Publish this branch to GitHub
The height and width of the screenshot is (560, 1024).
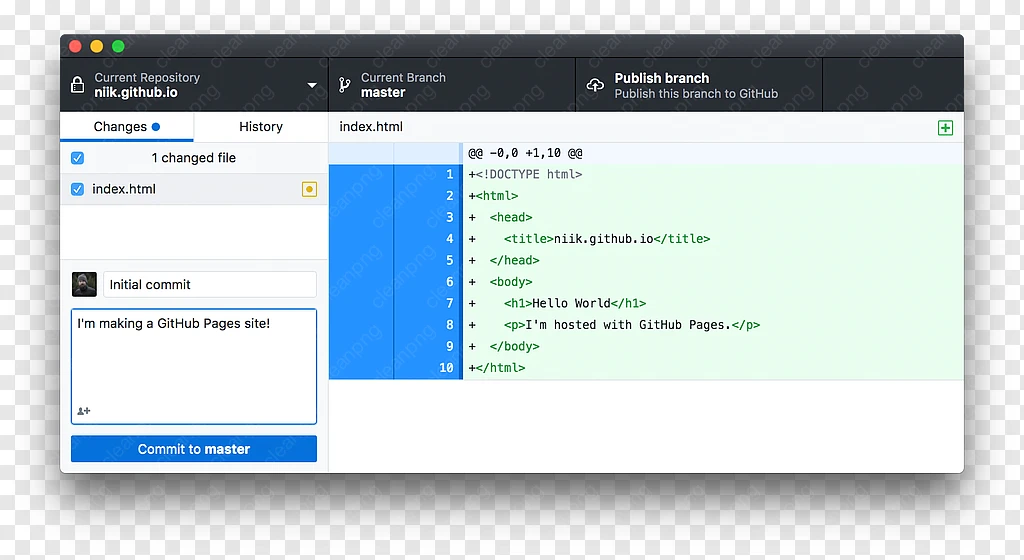(699, 85)
